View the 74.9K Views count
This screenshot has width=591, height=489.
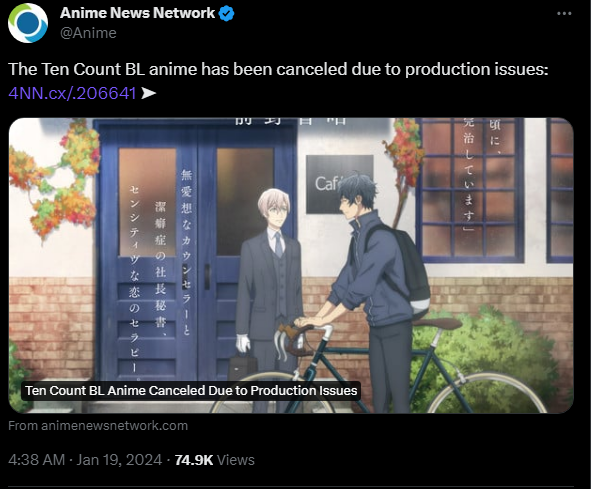(214, 460)
